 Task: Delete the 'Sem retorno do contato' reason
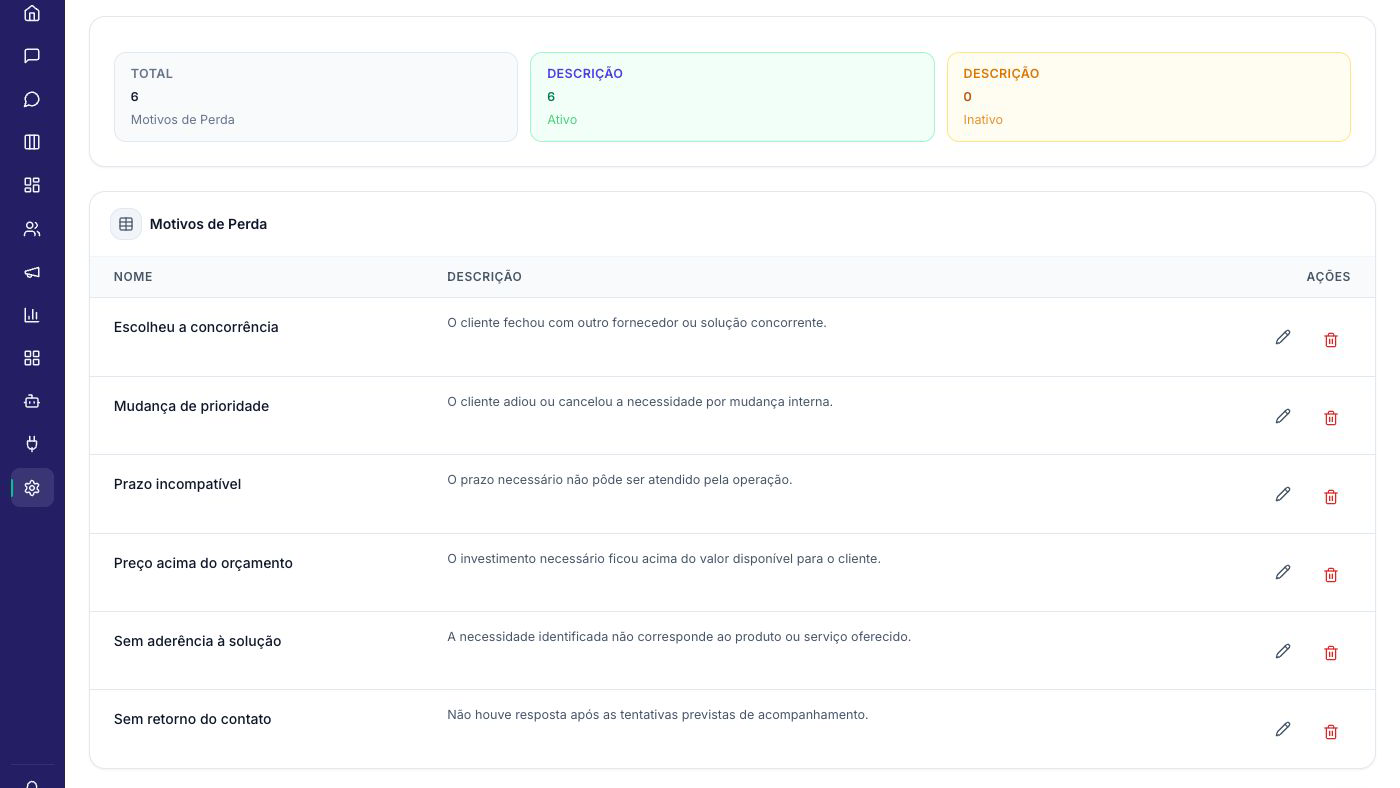pos(1331,732)
